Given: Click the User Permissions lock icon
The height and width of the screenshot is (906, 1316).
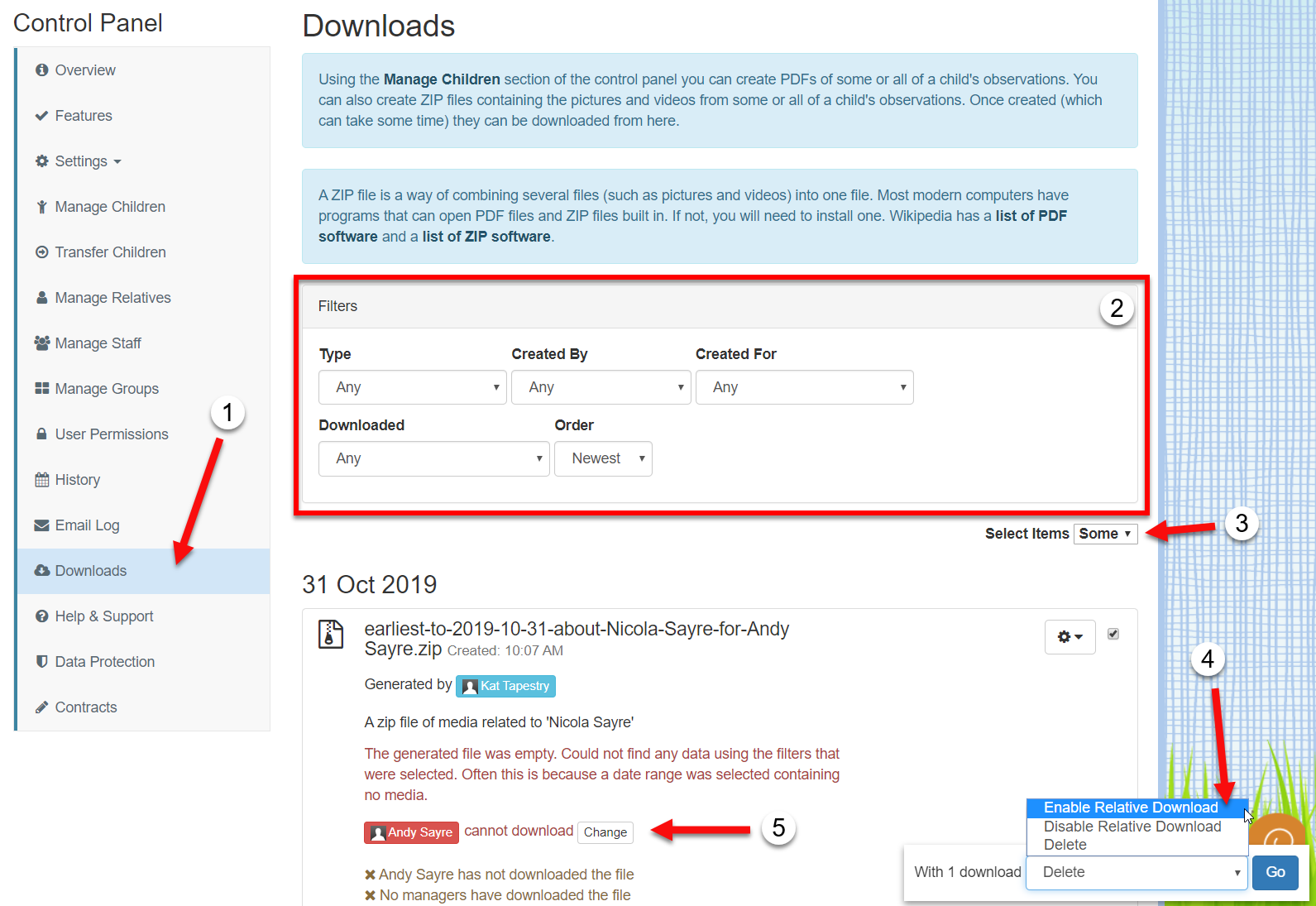Looking at the screenshot, I should (x=41, y=434).
